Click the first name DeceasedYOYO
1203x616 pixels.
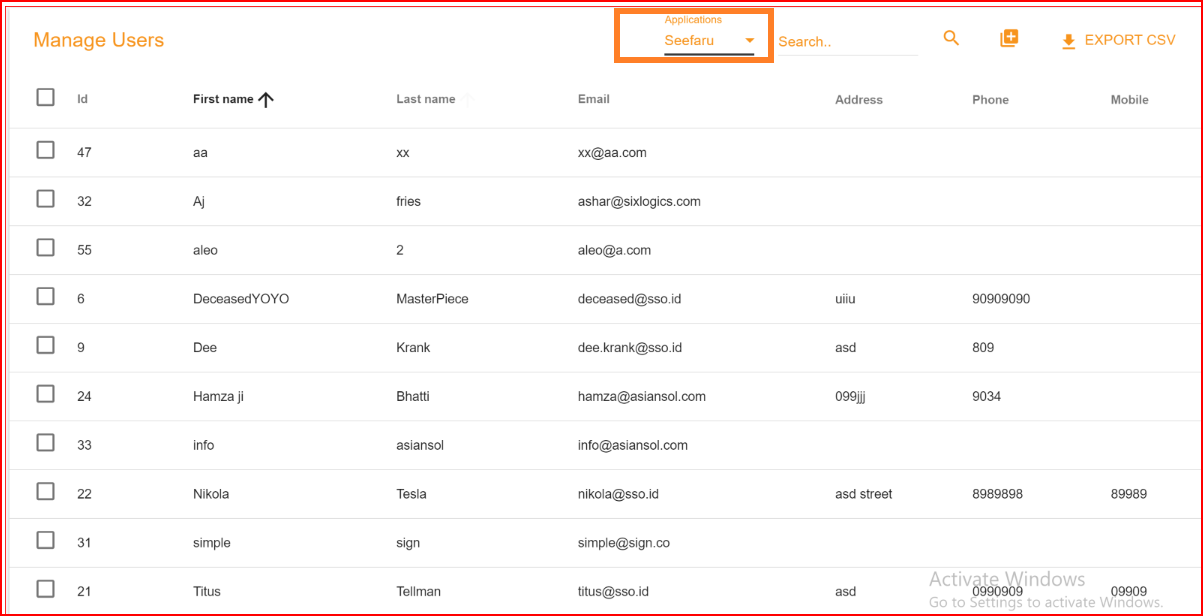tap(241, 299)
